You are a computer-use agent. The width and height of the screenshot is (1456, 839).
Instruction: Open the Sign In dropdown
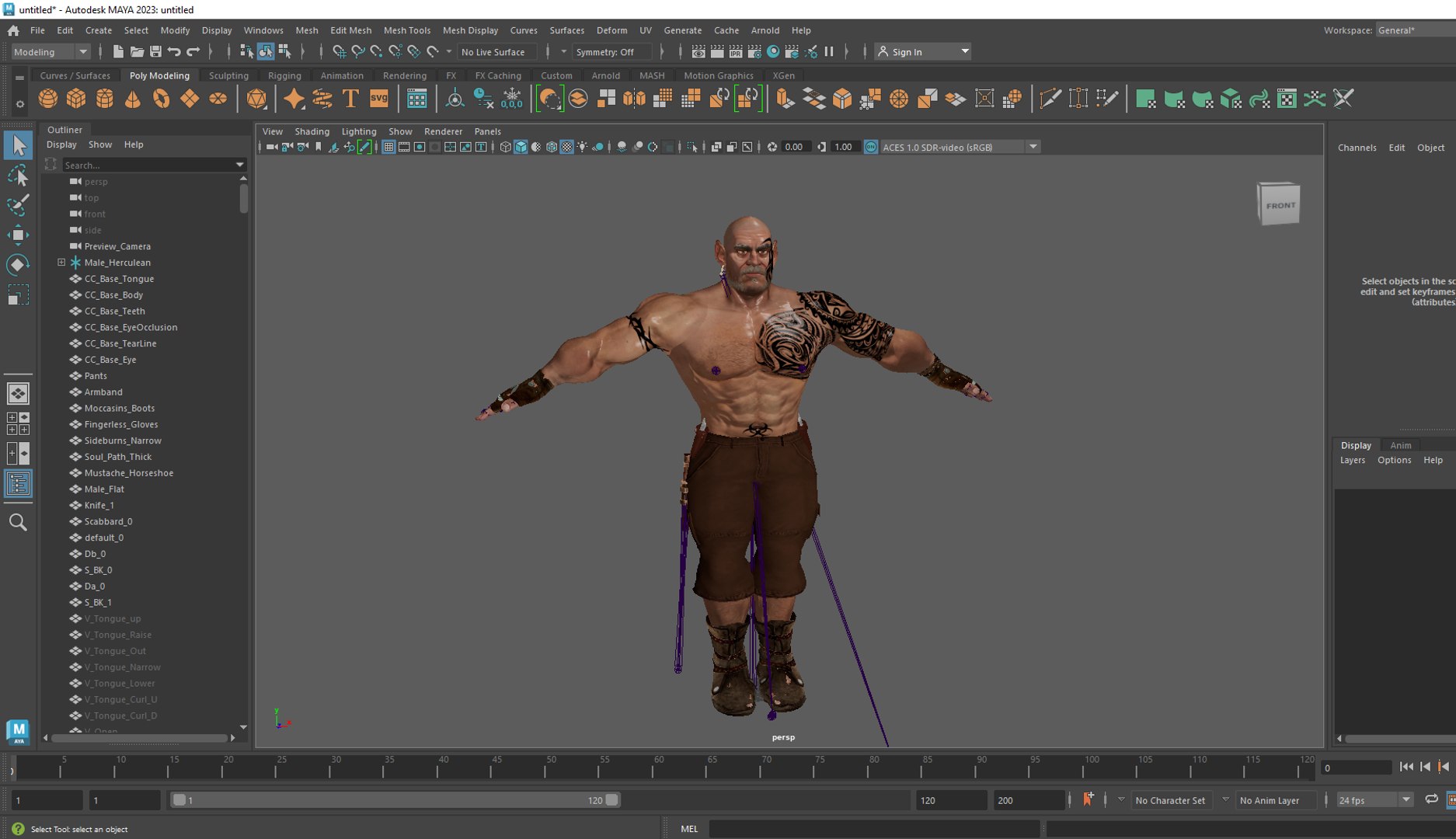click(x=923, y=52)
